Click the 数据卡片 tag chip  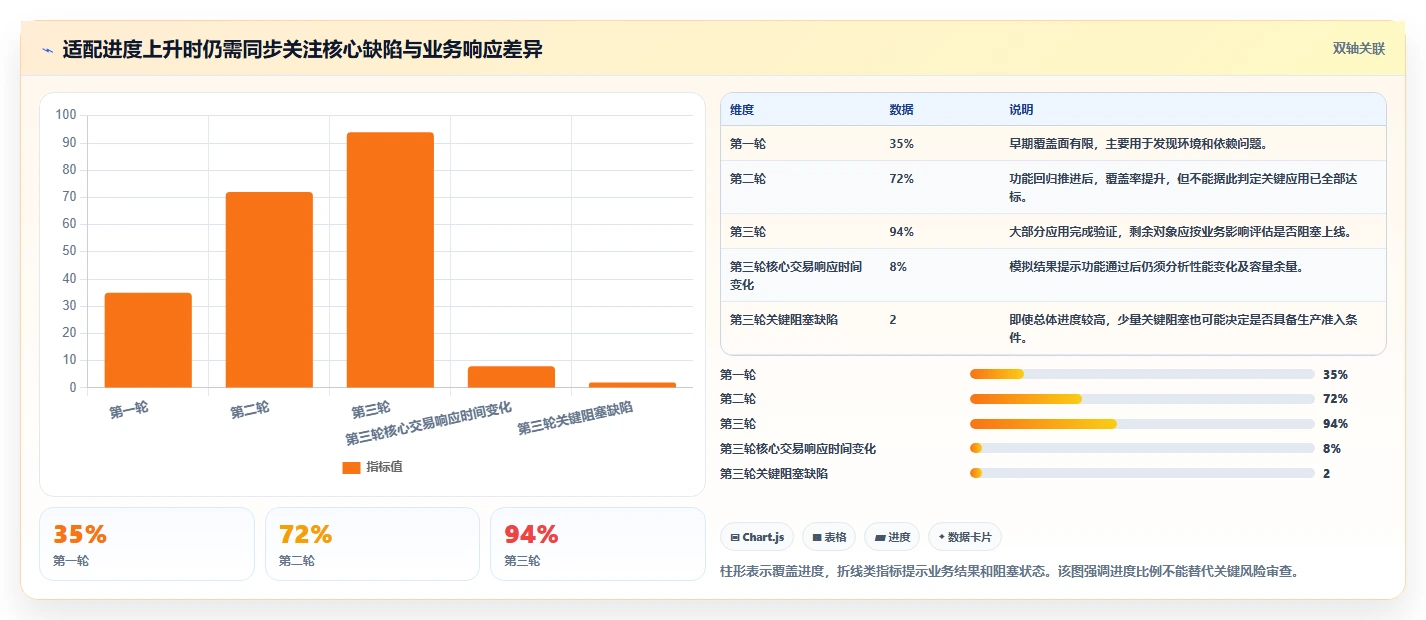pyautogui.click(x=965, y=537)
